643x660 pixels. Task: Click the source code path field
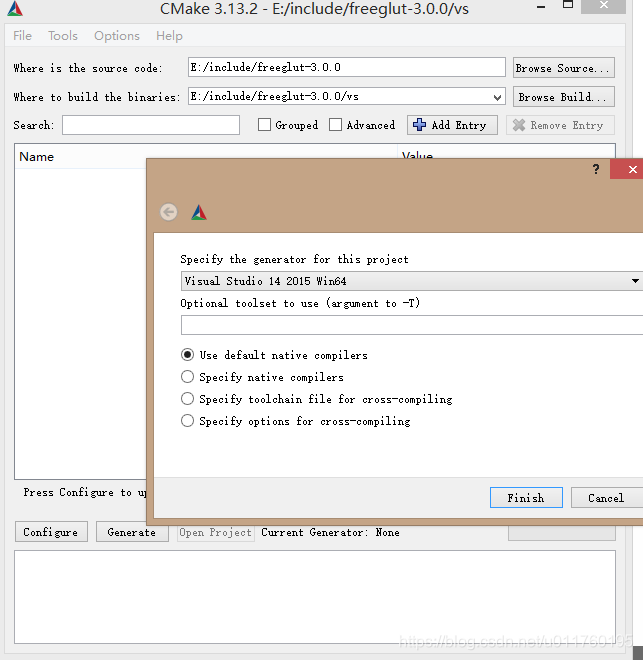(347, 67)
